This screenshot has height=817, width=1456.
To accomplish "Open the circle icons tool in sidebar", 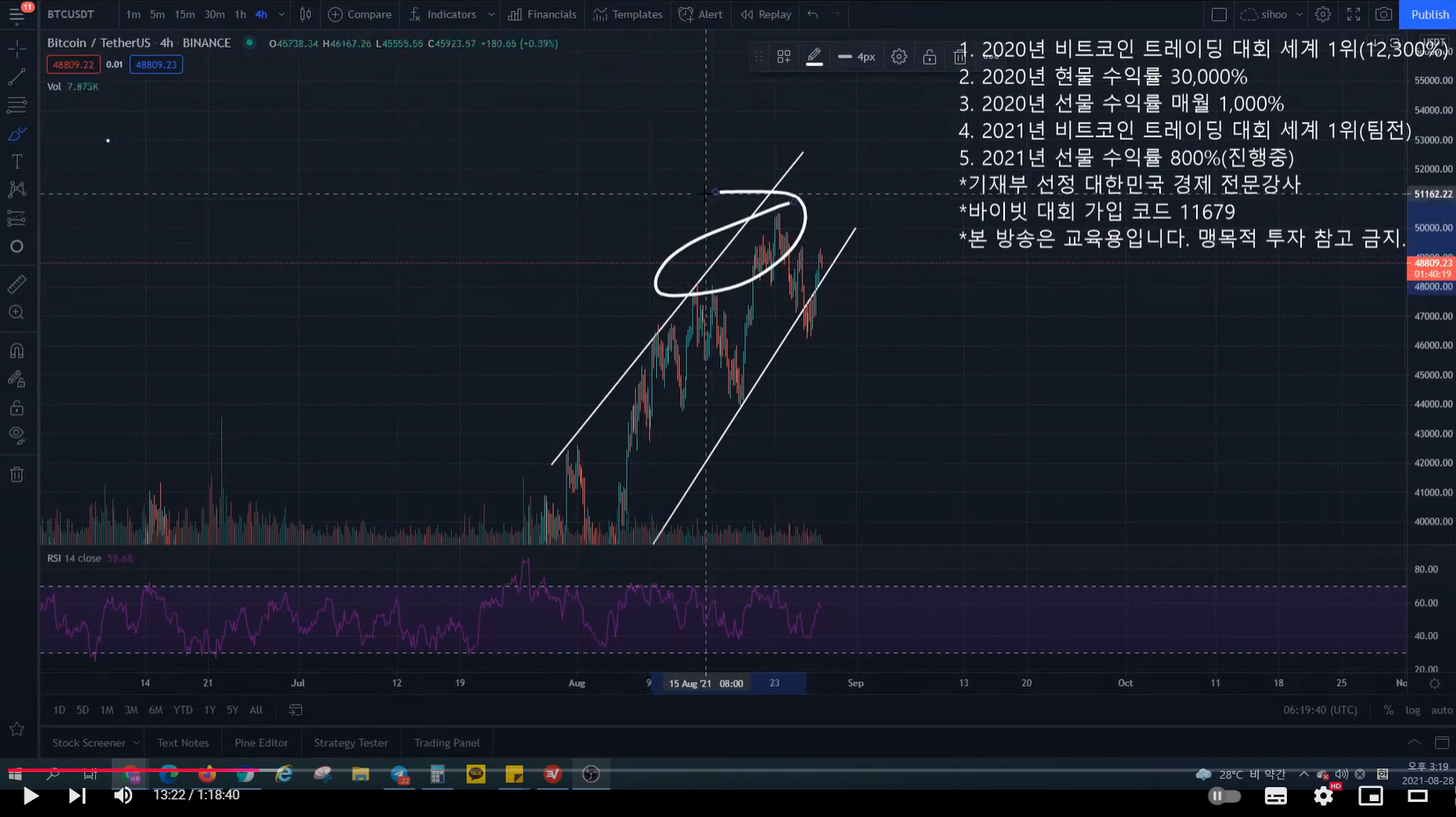I will point(17,247).
